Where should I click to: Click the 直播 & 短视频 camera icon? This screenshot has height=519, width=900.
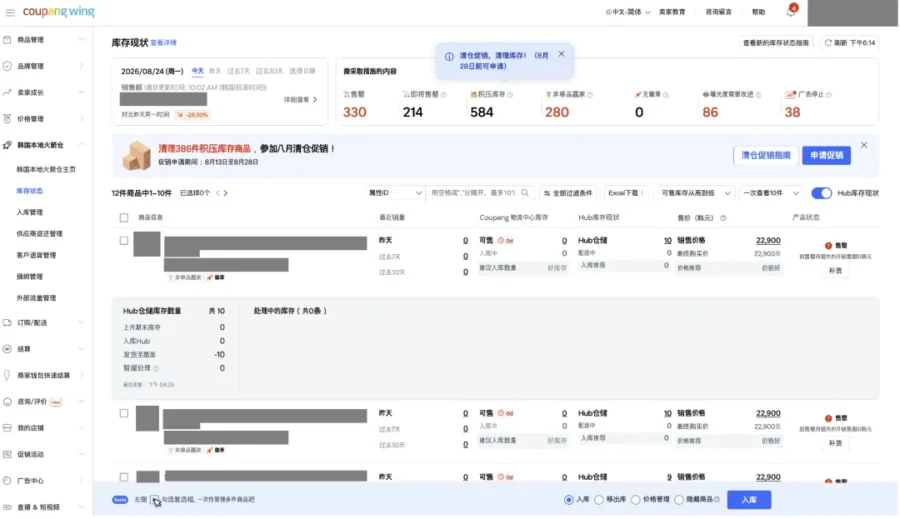click(7, 508)
